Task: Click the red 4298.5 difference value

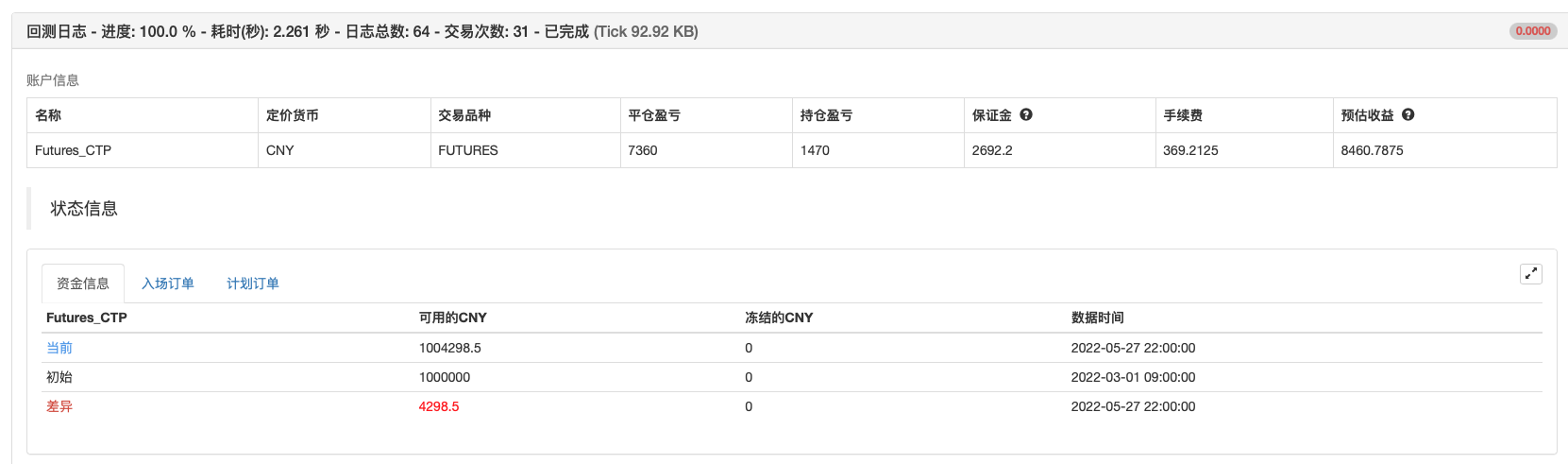Action: tap(439, 406)
